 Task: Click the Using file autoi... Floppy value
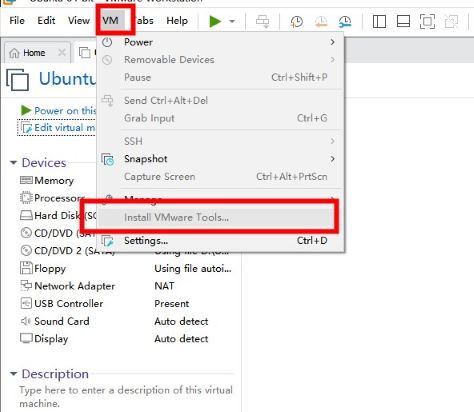click(193, 268)
